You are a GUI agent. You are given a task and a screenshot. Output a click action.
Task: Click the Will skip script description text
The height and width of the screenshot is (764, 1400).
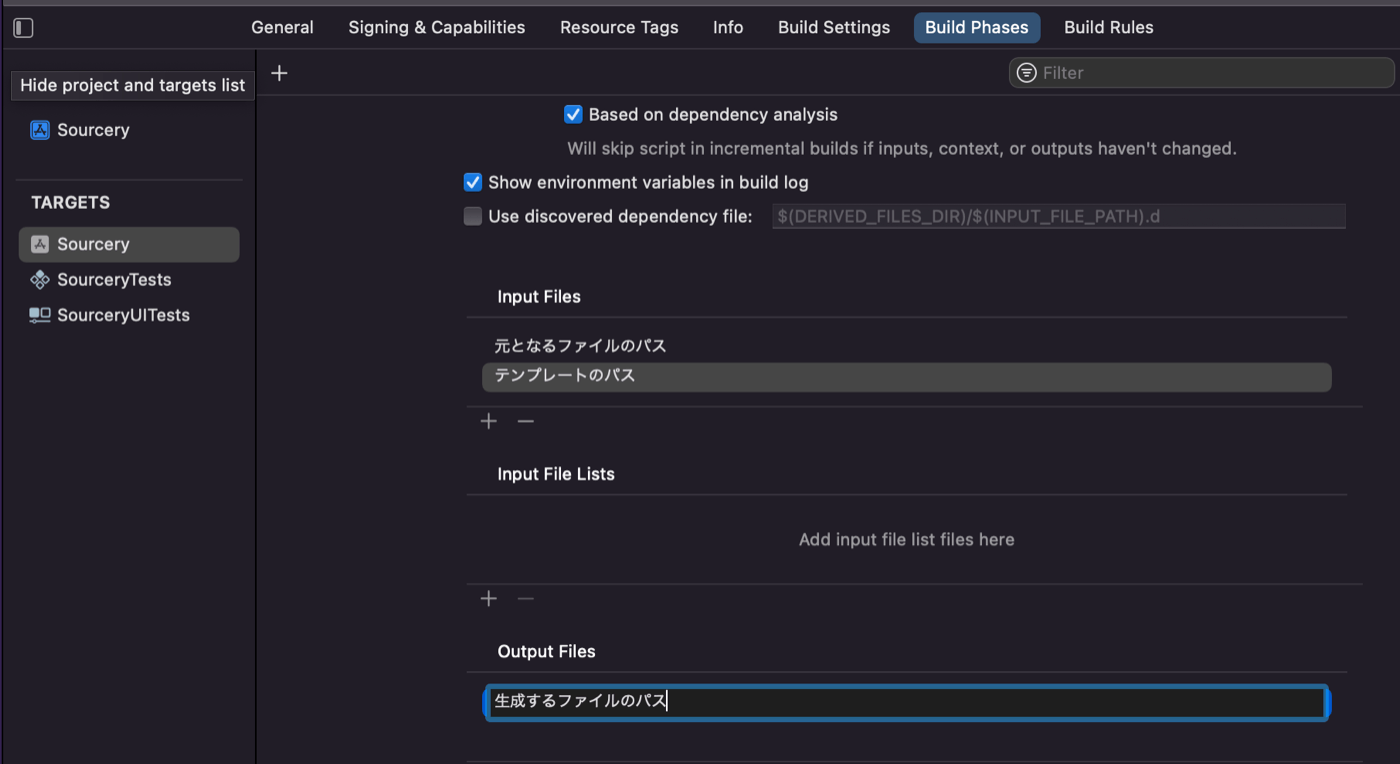point(902,149)
